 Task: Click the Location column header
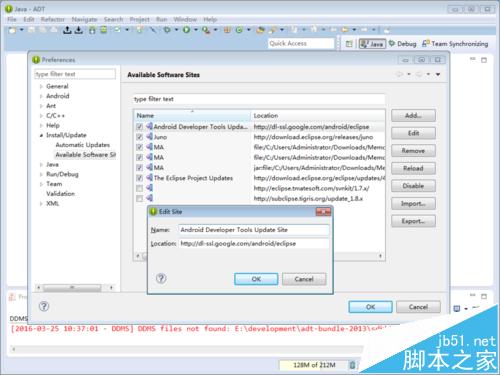coord(318,116)
